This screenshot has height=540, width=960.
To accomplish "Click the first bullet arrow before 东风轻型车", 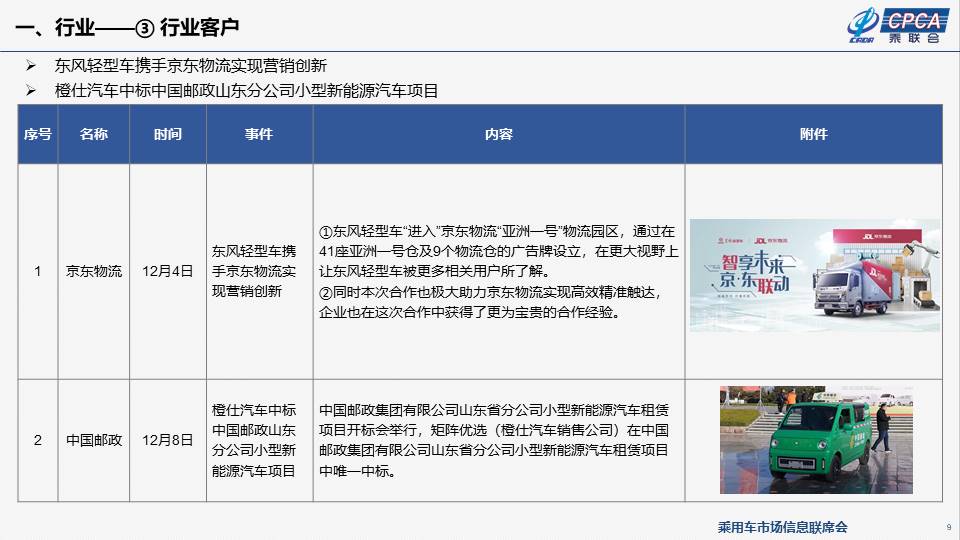I will coord(31,66).
